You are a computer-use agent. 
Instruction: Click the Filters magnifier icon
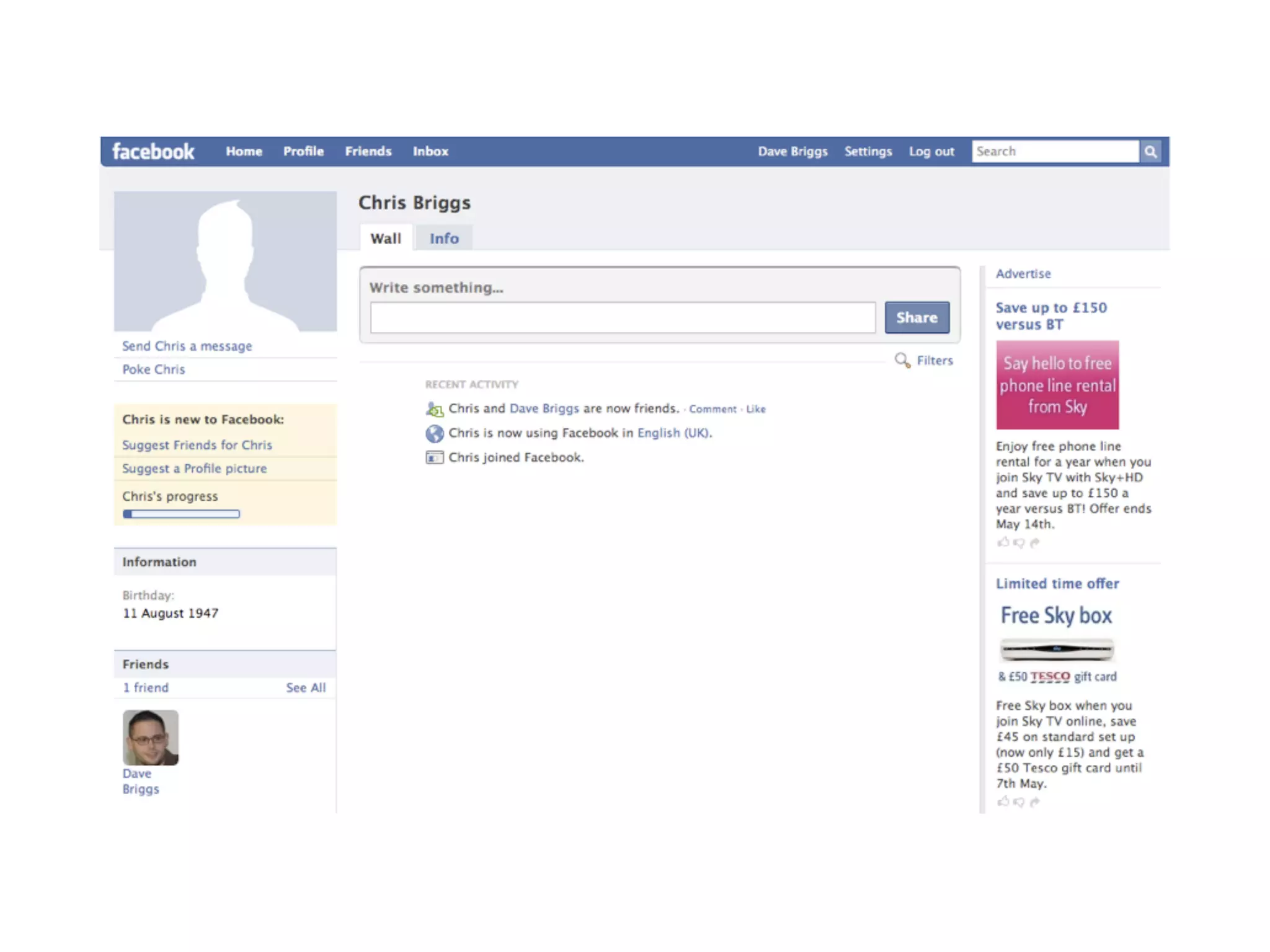click(x=902, y=360)
